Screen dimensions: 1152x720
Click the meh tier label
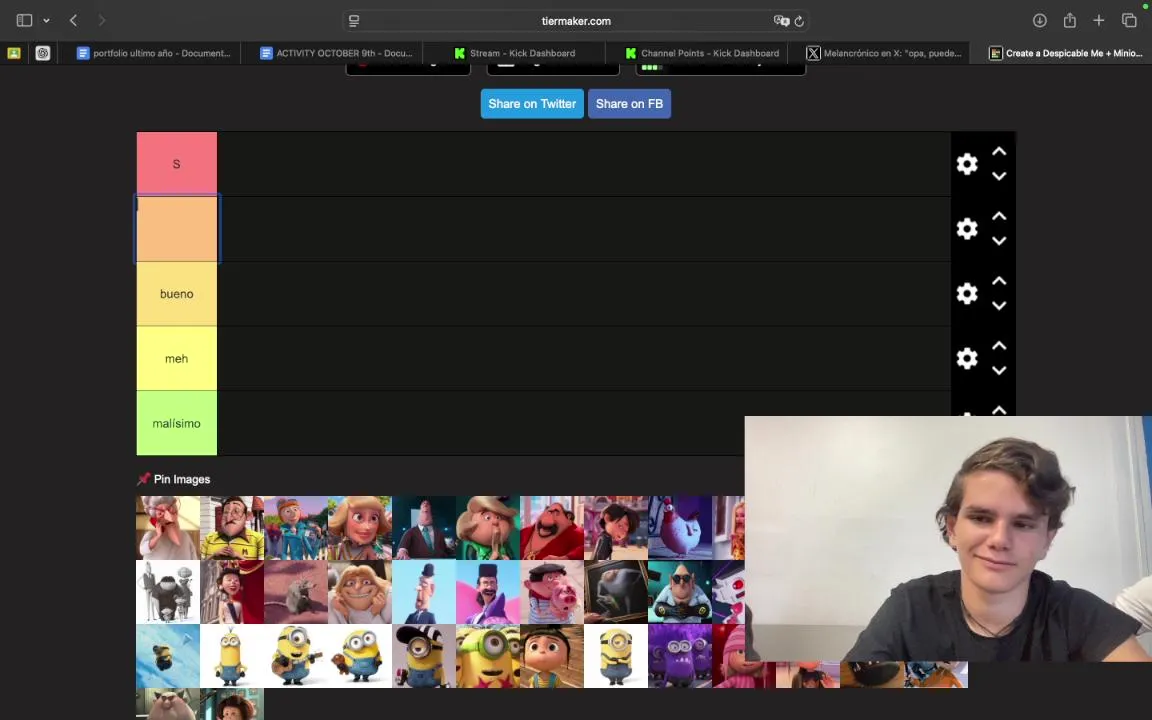pyautogui.click(x=176, y=358)
